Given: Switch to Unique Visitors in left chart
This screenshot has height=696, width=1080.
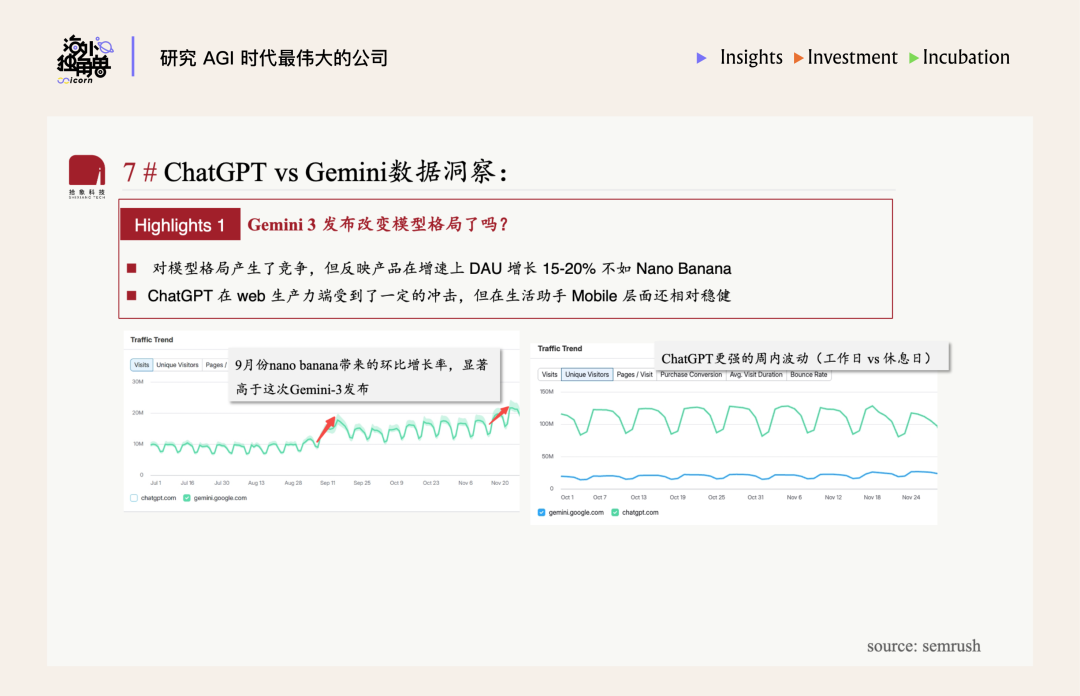Looking at the screenshot, I should point(177,365).
